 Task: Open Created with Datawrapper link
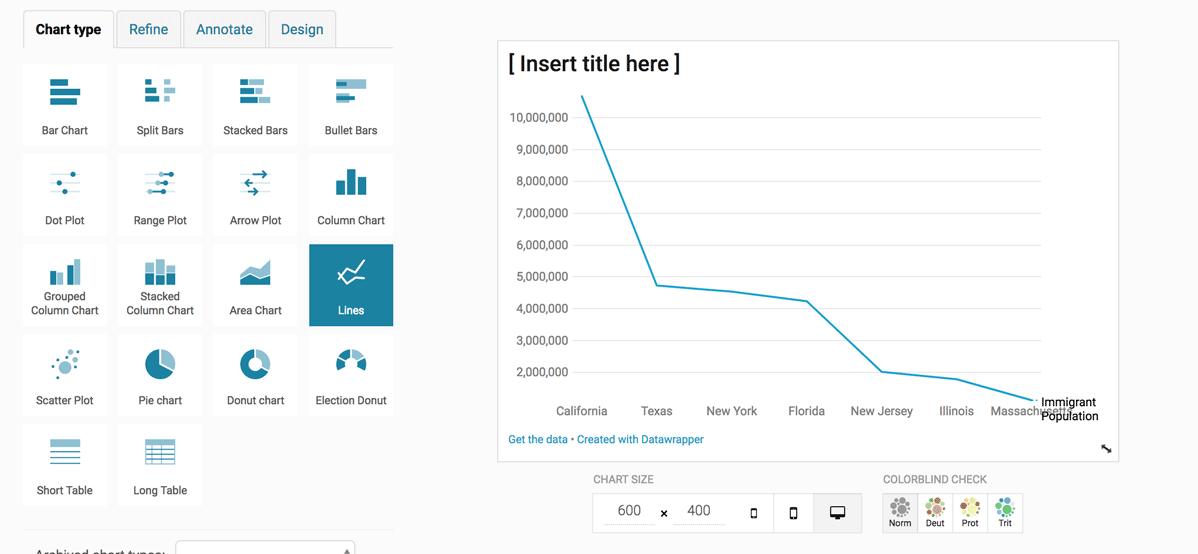640,439
